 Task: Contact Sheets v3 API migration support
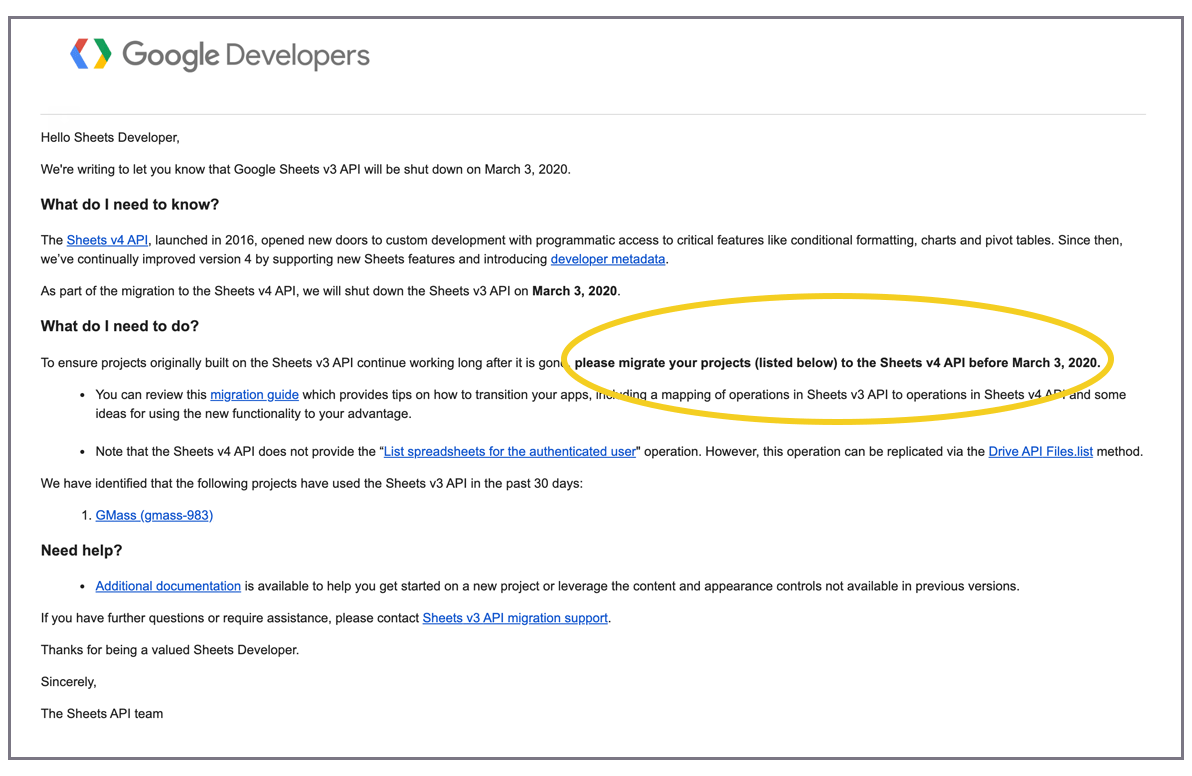515,618
